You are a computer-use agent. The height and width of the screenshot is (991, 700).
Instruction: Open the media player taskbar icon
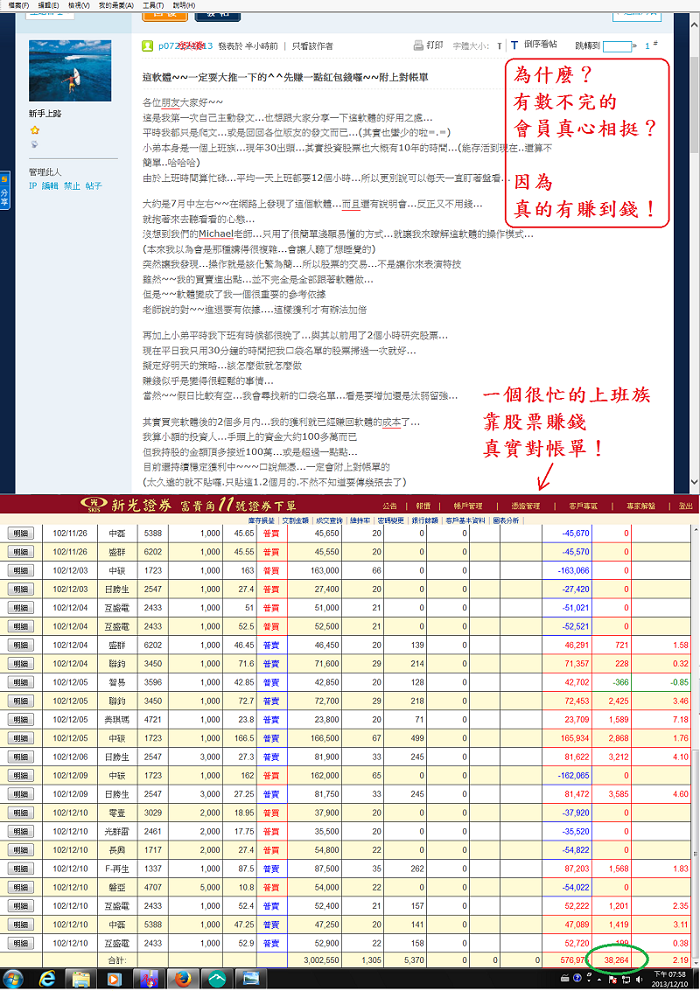[115, 979]
